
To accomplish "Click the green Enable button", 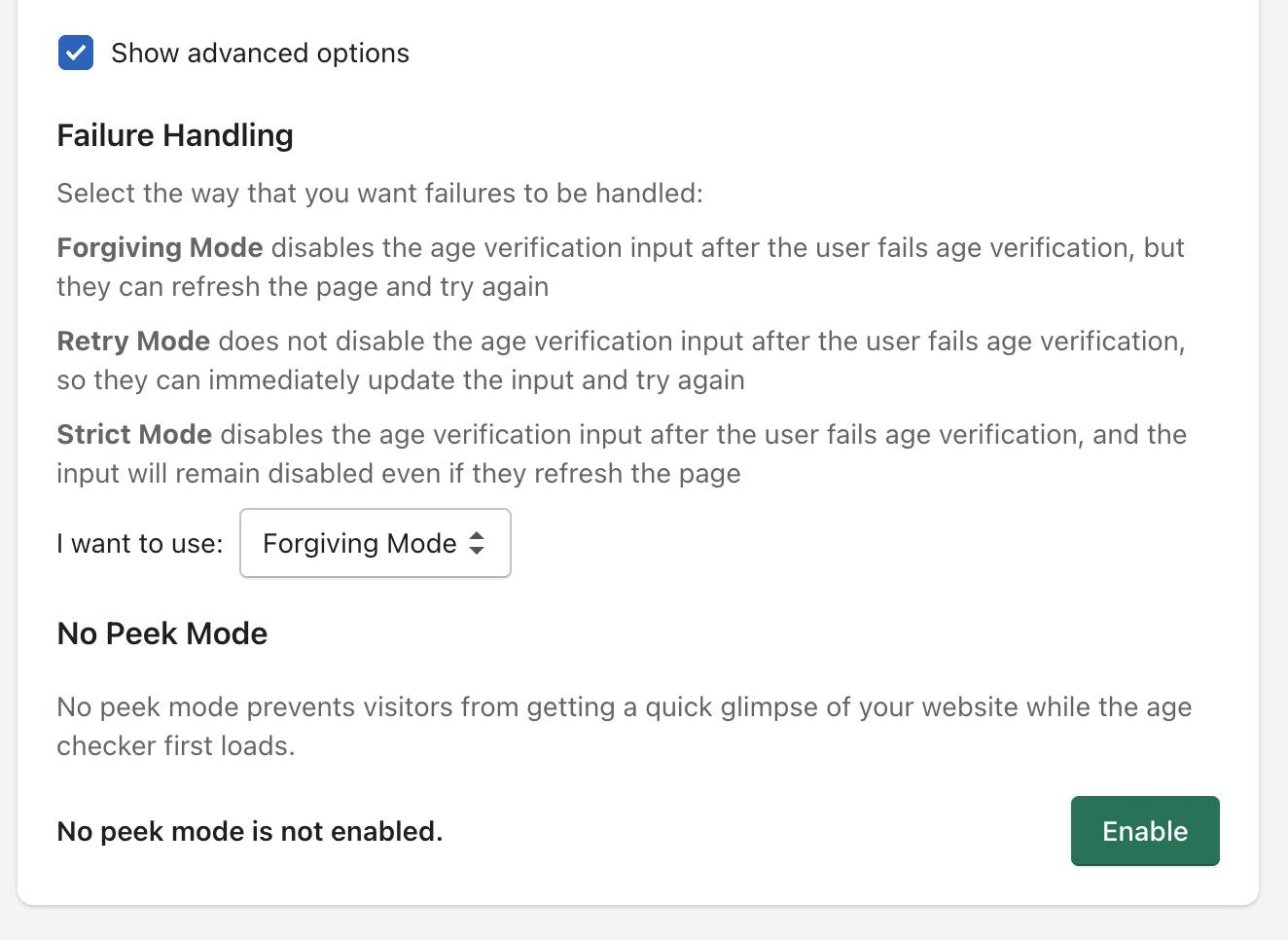I will tap(1144, 831).
